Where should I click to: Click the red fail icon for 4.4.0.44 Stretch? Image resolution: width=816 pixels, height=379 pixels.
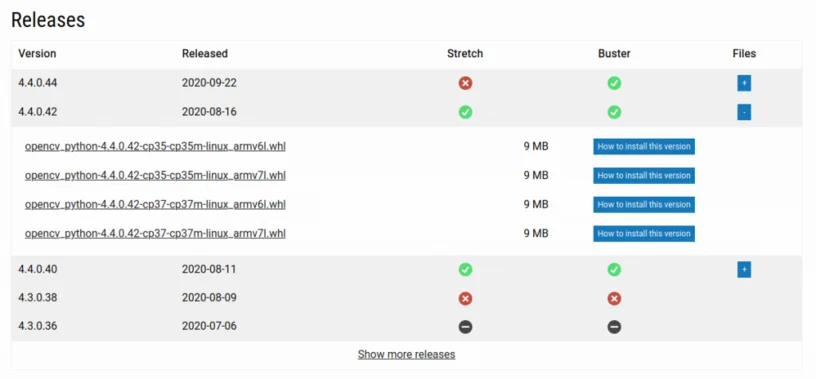465,83
